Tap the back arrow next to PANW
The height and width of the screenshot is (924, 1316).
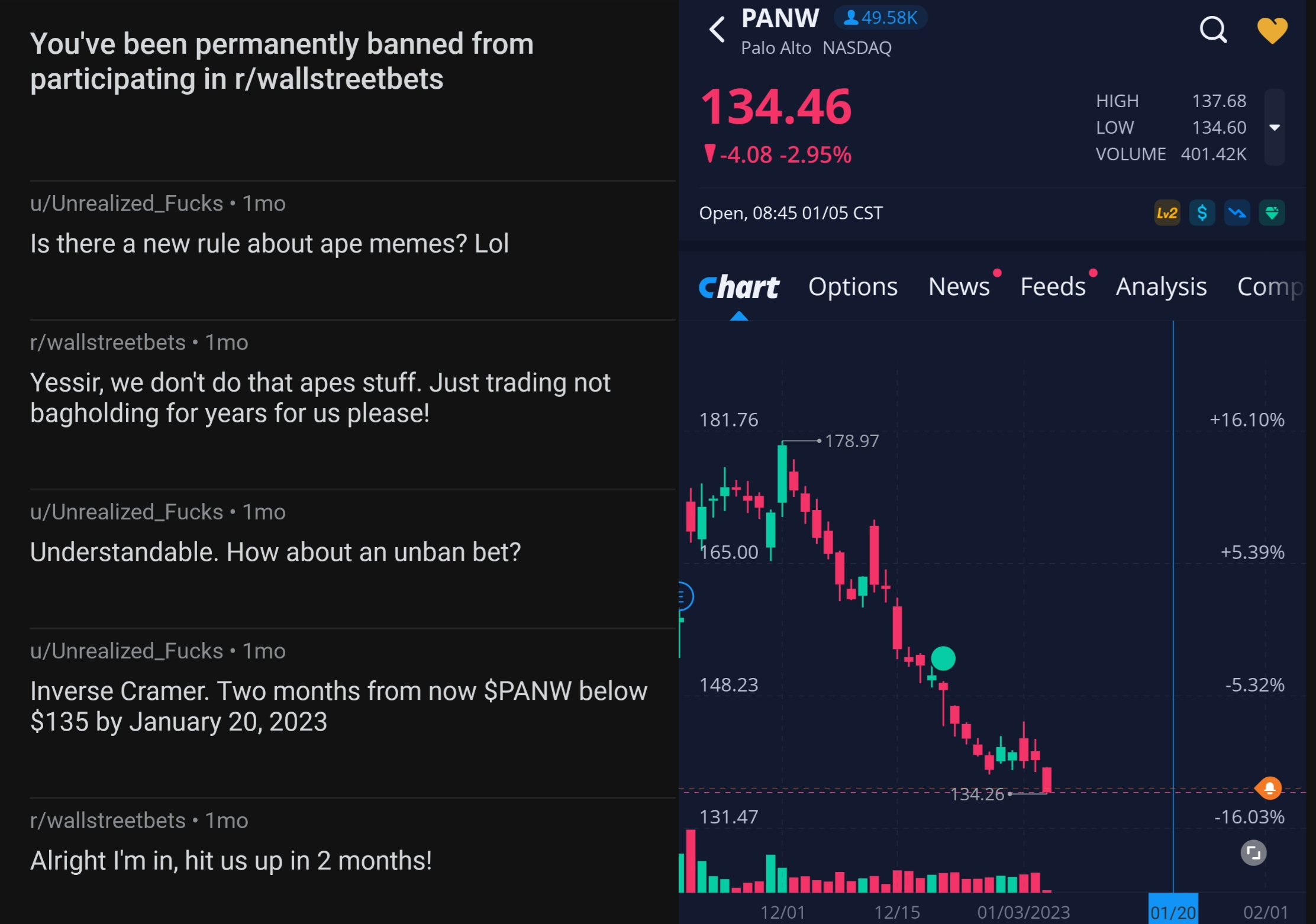click(x=717, y=30)
